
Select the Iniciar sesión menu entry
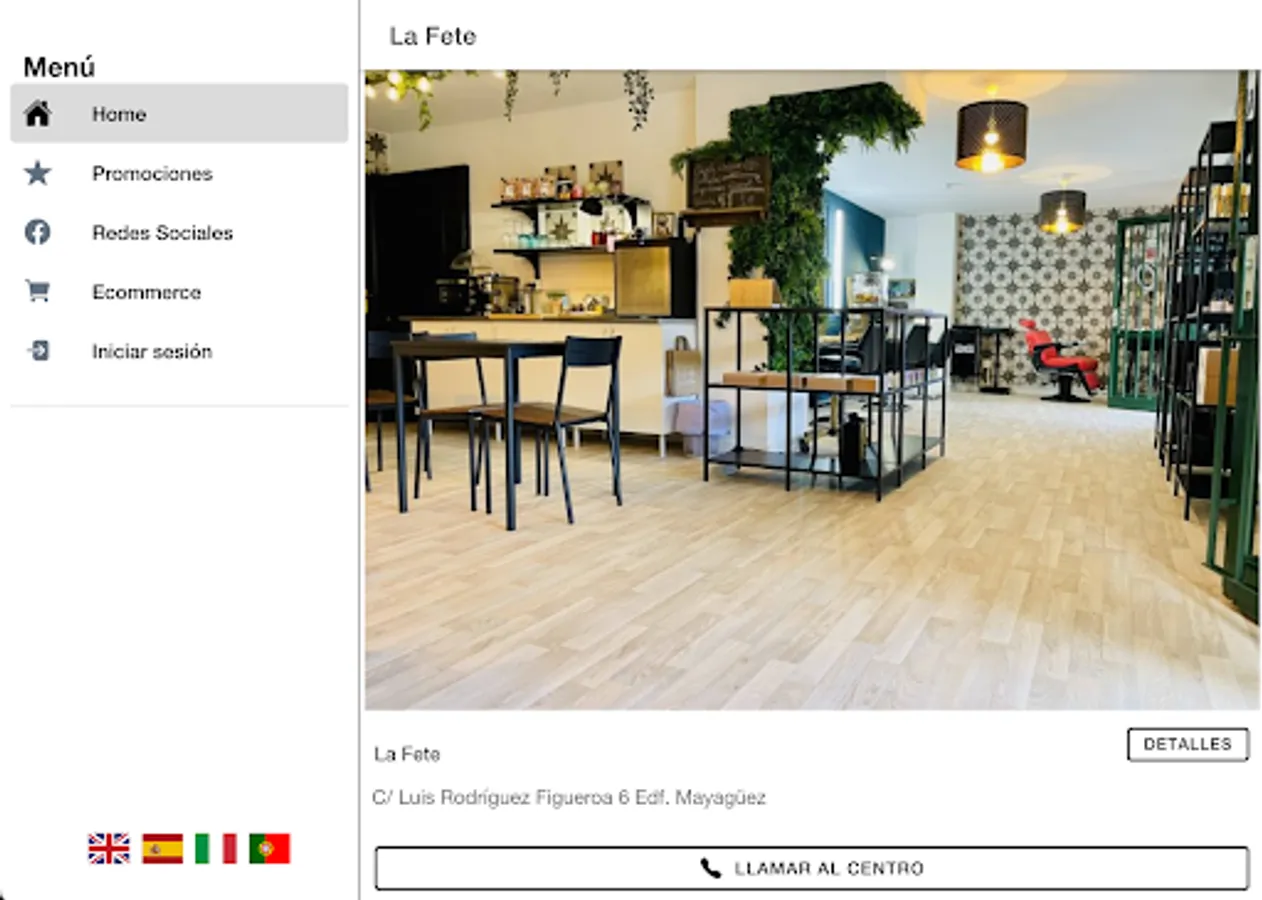point(180,350)
